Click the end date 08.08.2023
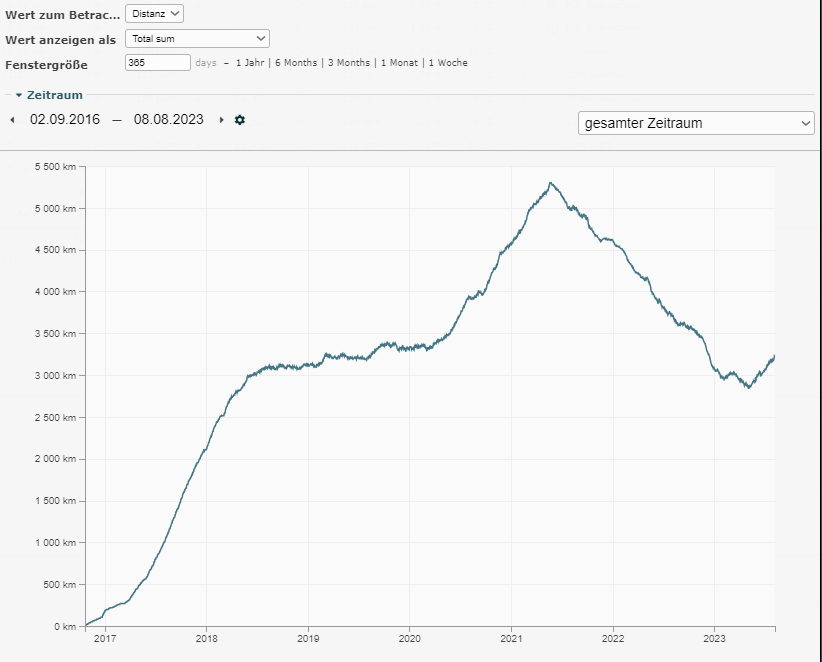 [168, 120]
